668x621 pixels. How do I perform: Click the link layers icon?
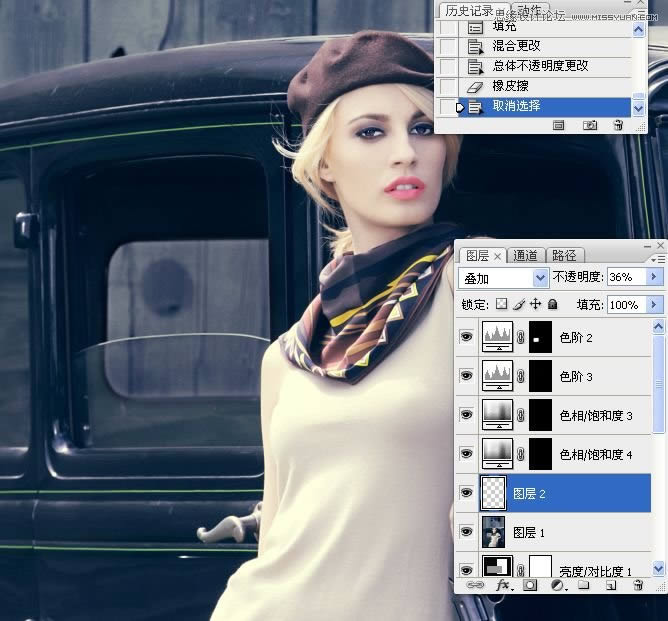[476, 585]
